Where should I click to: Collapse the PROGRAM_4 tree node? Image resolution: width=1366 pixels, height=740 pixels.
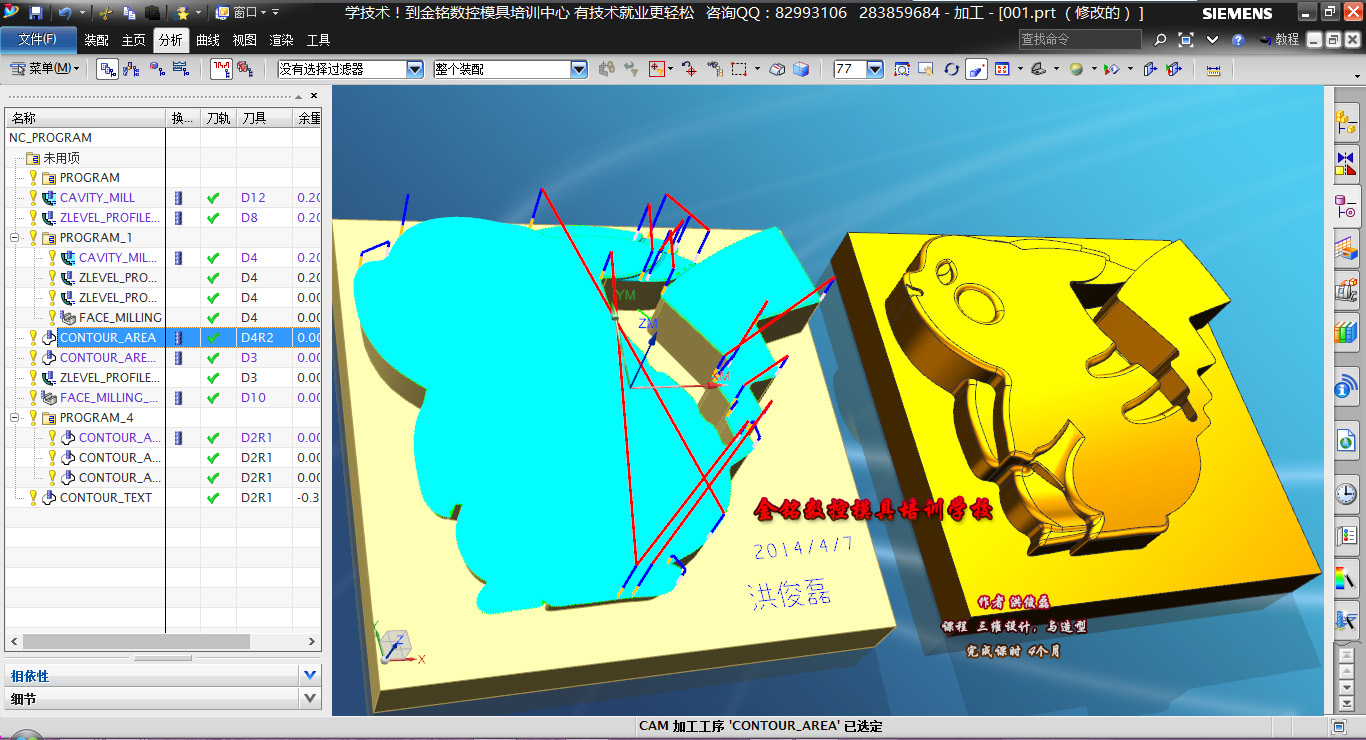15,418
